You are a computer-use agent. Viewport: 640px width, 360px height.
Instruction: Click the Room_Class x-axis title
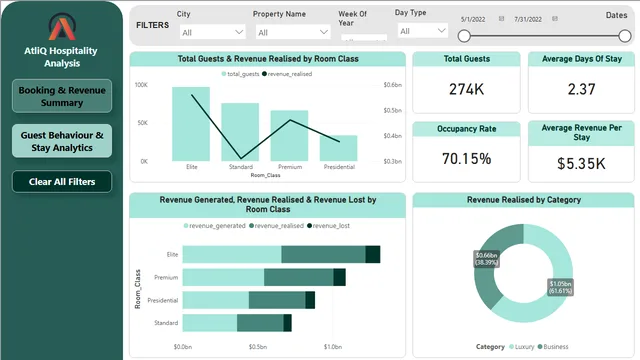click(265, 175)
